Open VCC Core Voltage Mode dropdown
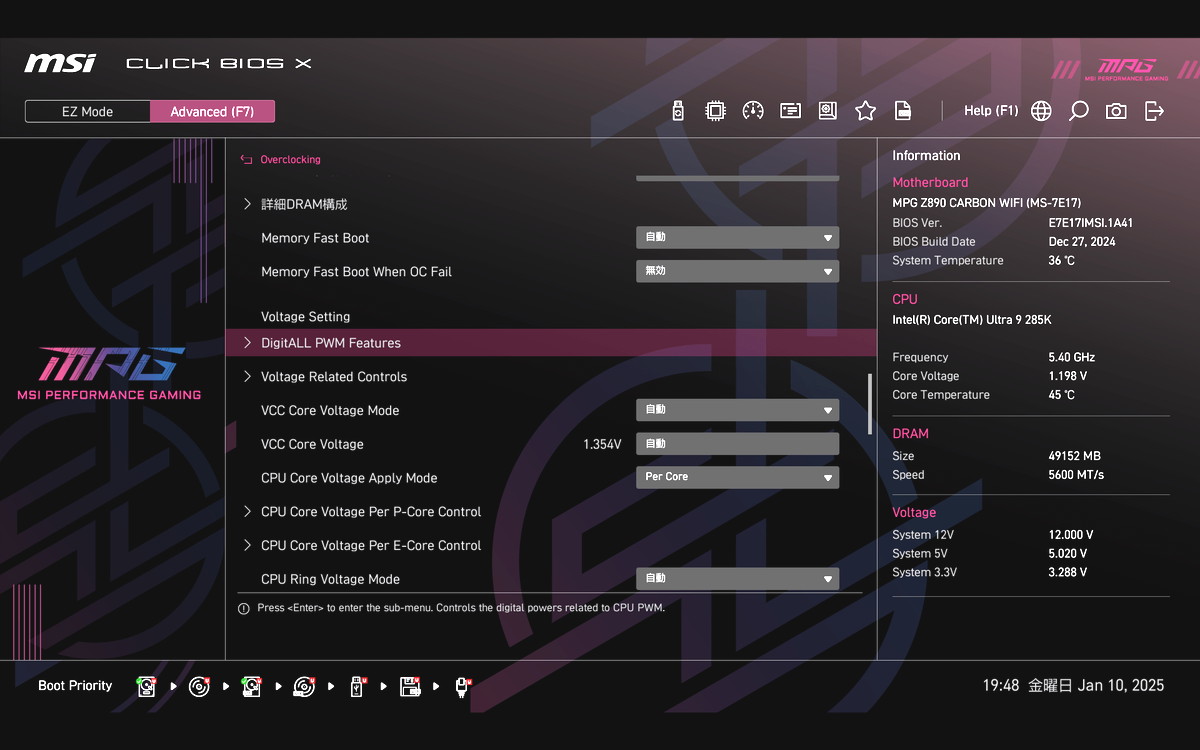This screenshot has height=750, width=1200. (x=737, y=410)
